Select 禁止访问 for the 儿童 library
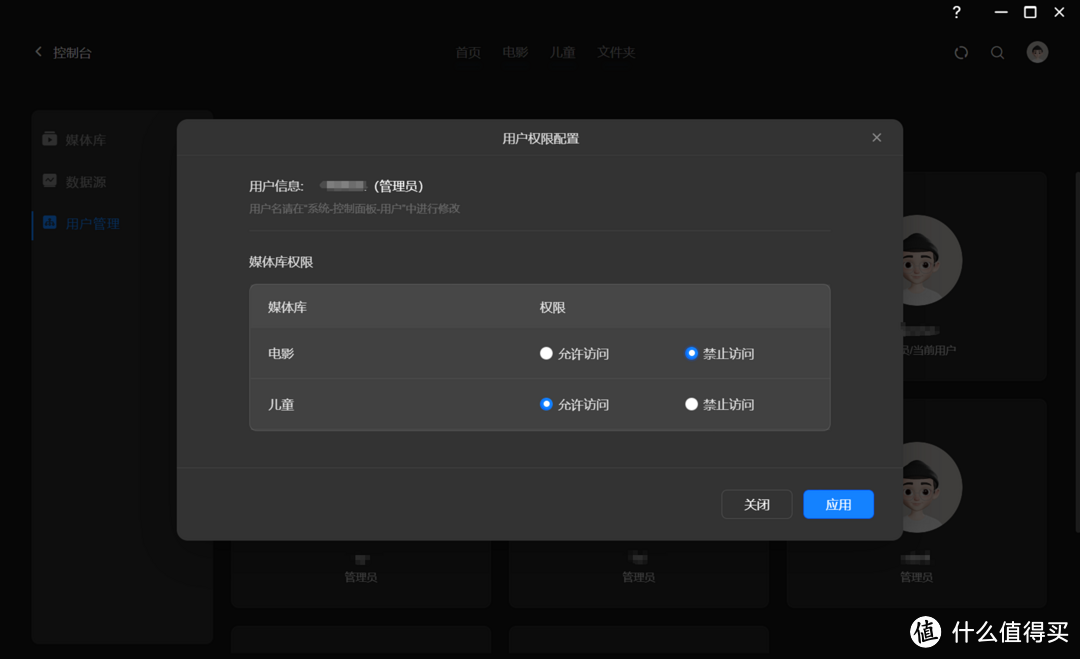The height and width of the screenshot is (659, 1080). point(691,404)
